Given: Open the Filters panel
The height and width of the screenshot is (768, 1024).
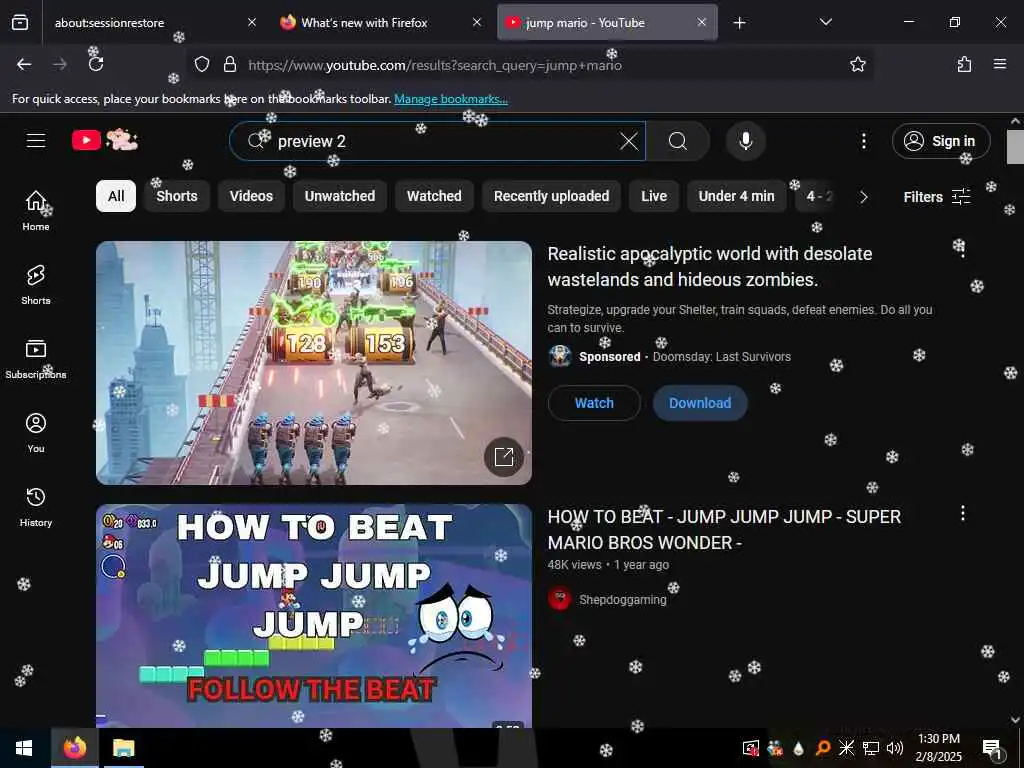Looking at the screenshot, I should [937, 197].
